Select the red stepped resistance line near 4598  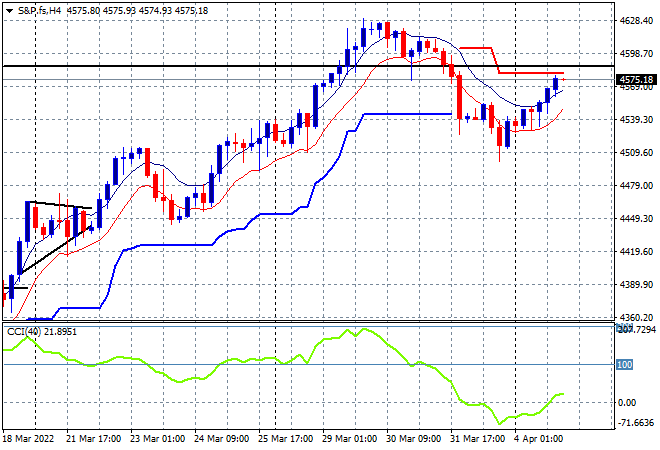[530, 73]
